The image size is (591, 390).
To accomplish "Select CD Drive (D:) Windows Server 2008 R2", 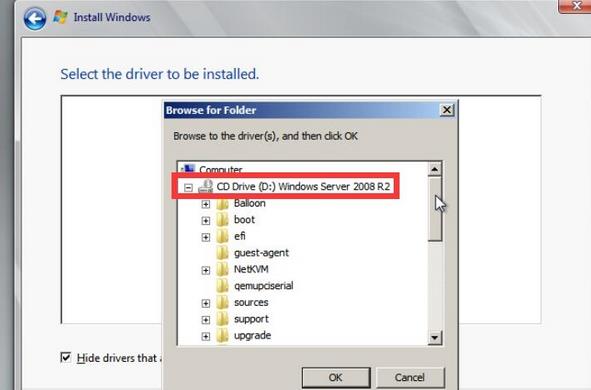I will 303,187.
